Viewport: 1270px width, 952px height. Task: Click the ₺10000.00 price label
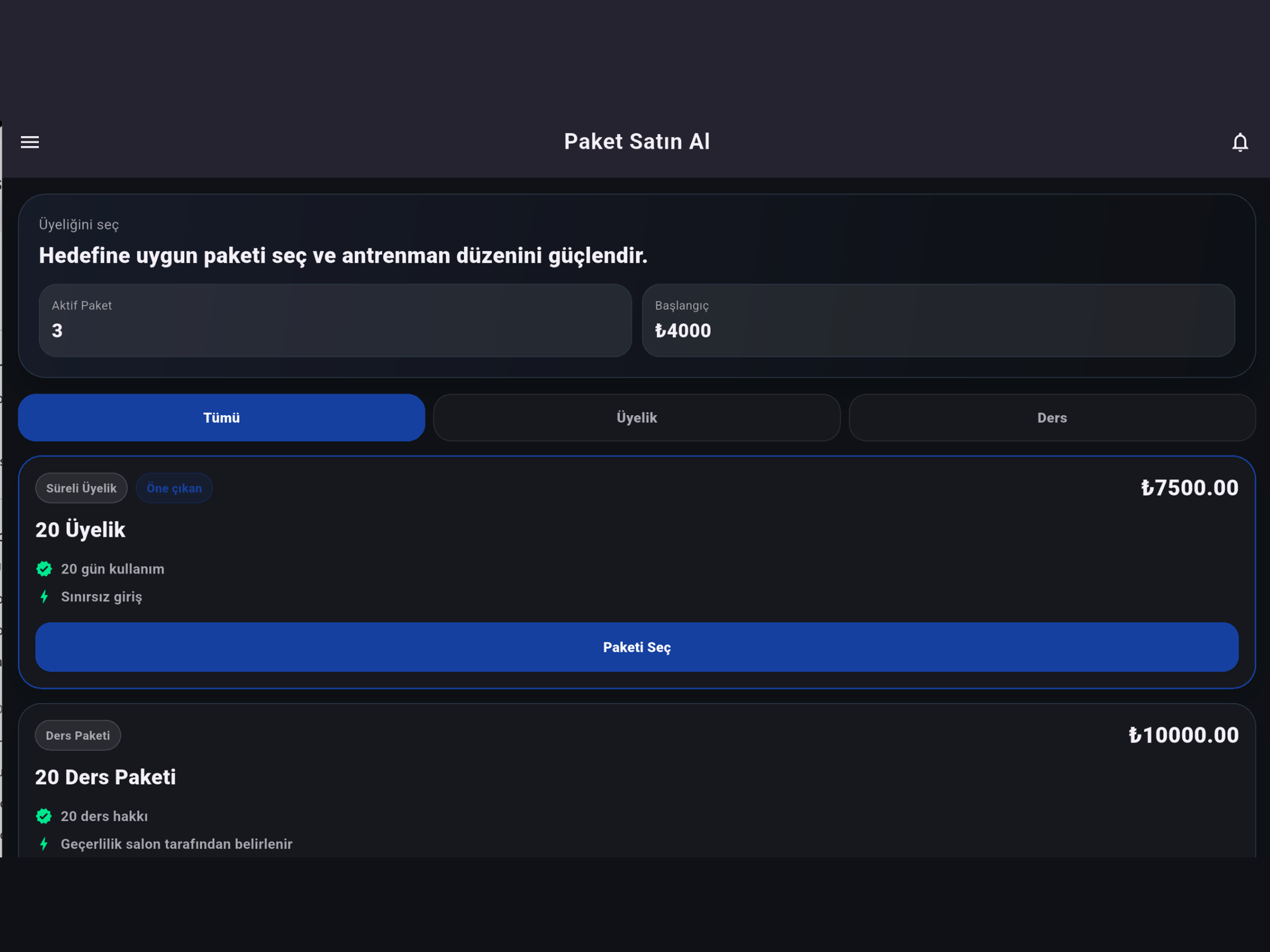pyautogui.click(x=1183, y=735)
